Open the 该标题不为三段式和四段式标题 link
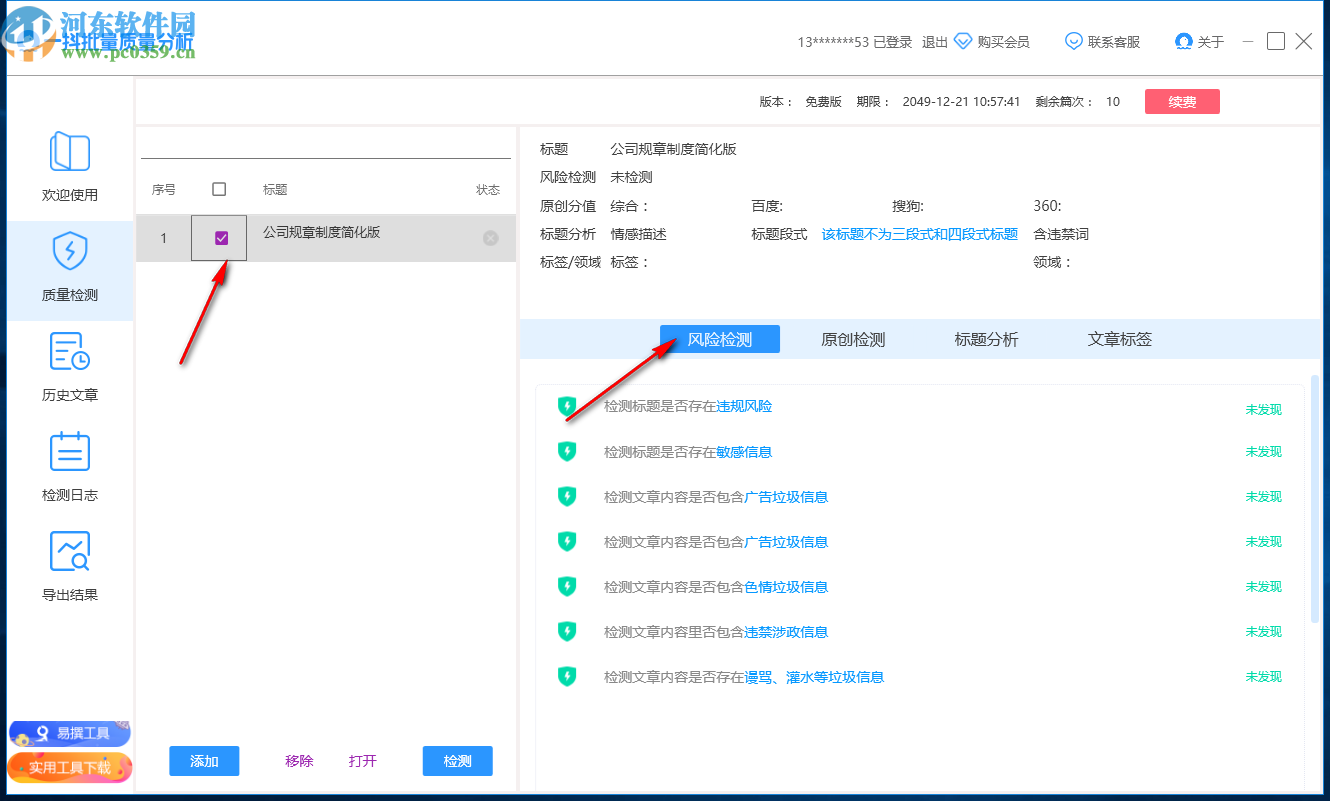 click(x=919, y=234)
